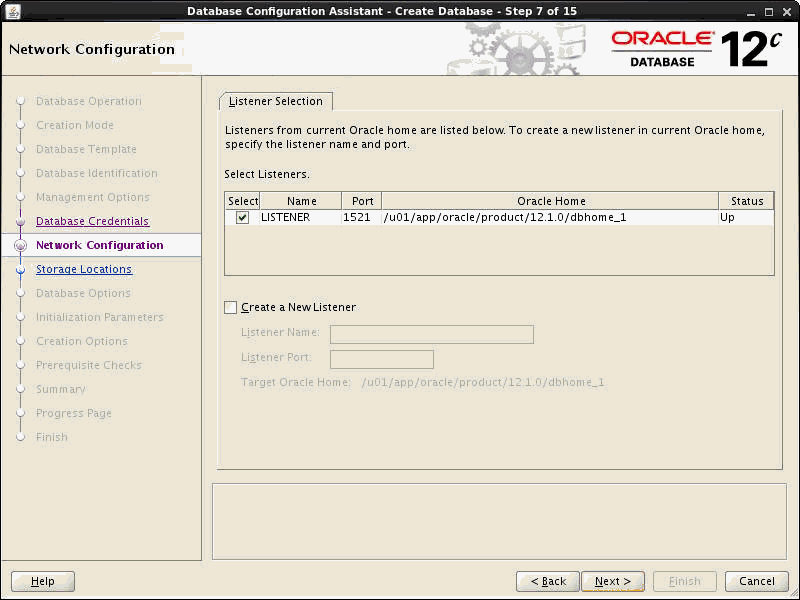Image resolution: width=800 pixels, height=600 pixels.
Task: Close the Database Configuration Assistant window
Action: tap(787, 12)
